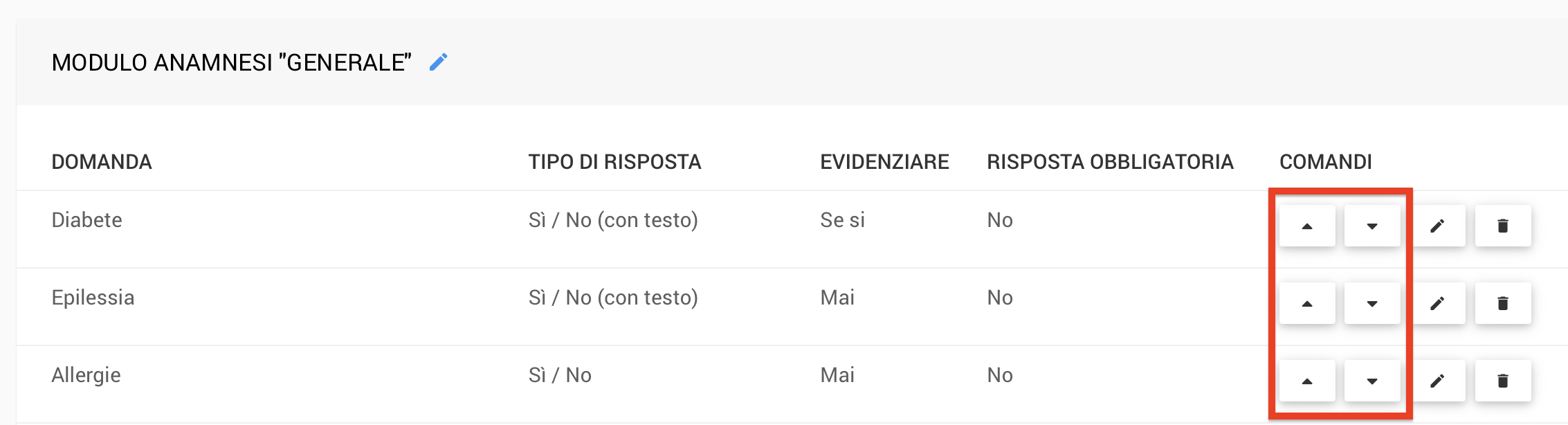
Task: Move the Diabete question up
Action: pyautogui.click(x=1307, y=226)
